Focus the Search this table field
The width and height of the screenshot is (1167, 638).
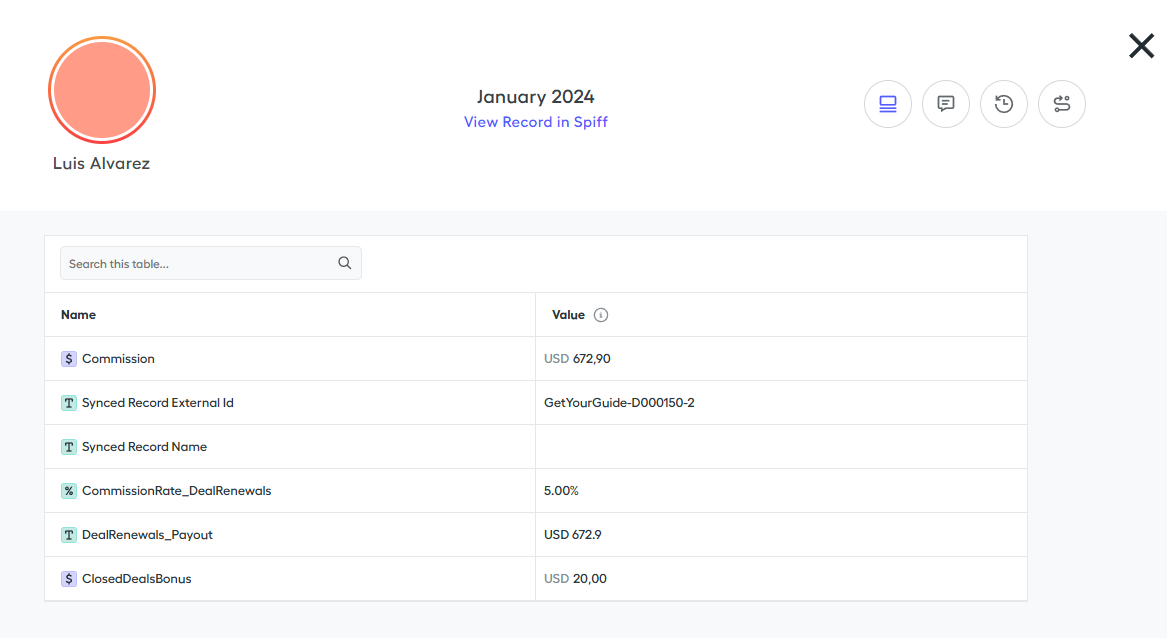pos(200,264)
